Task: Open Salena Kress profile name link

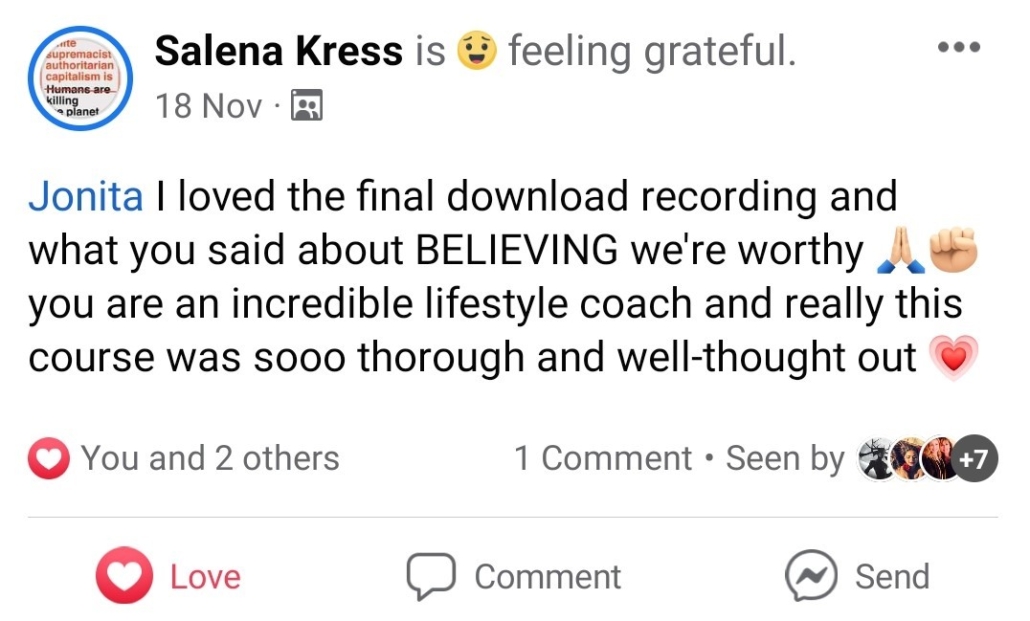Action: (279, 52)
